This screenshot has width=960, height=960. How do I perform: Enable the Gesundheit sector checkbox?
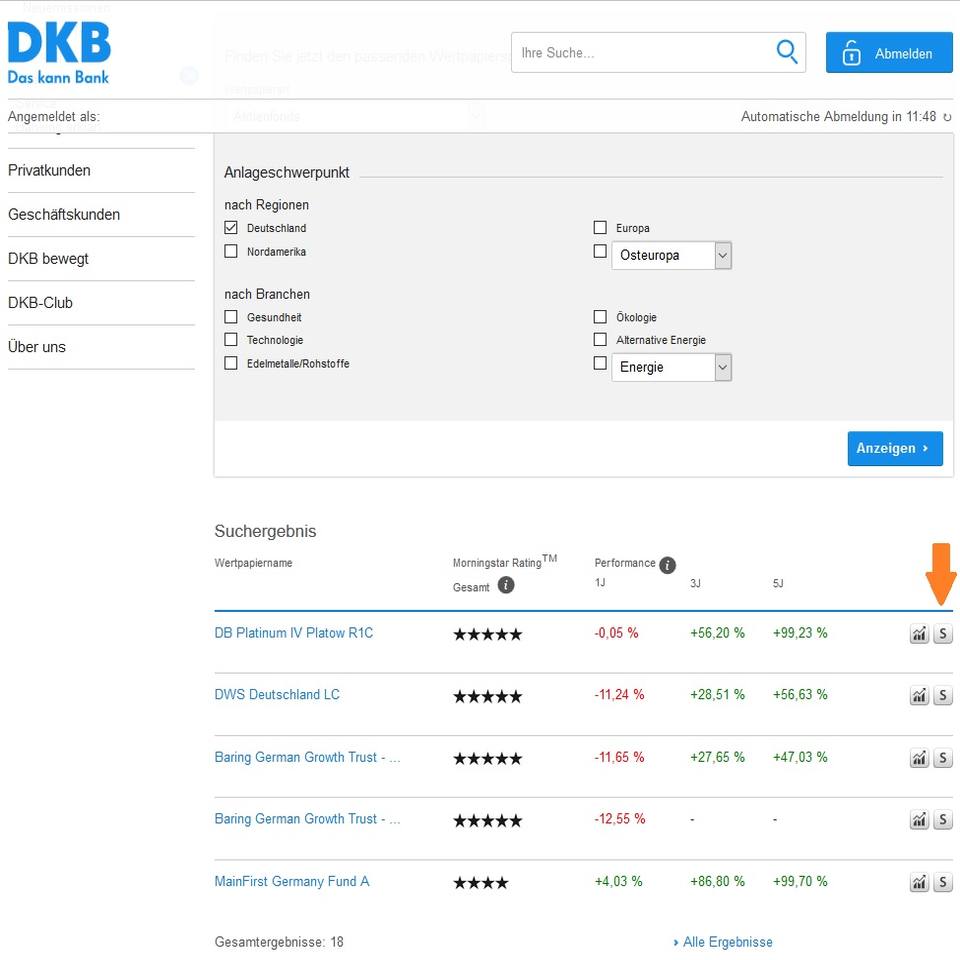231,317
